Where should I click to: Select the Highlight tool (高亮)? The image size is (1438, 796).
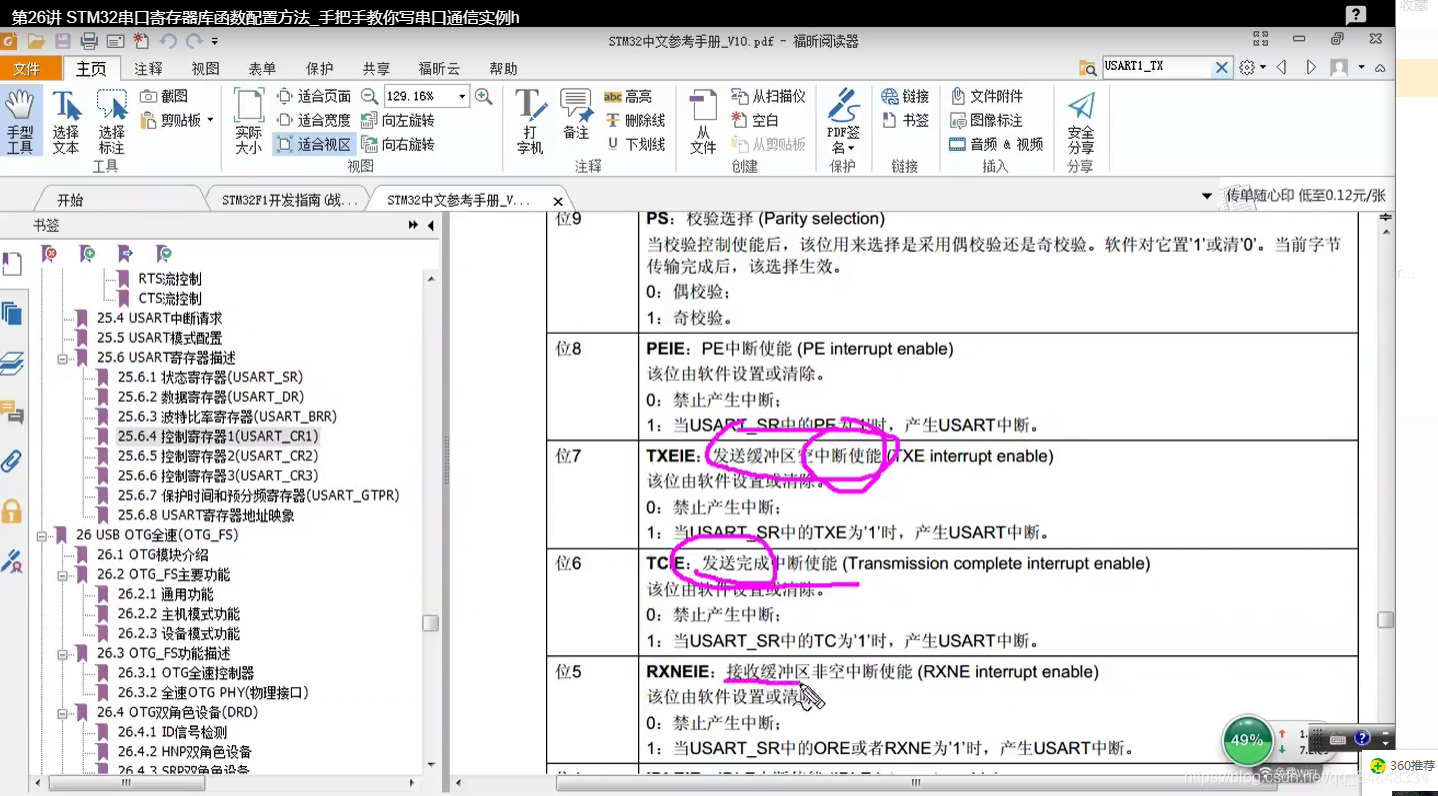[628, 96]
